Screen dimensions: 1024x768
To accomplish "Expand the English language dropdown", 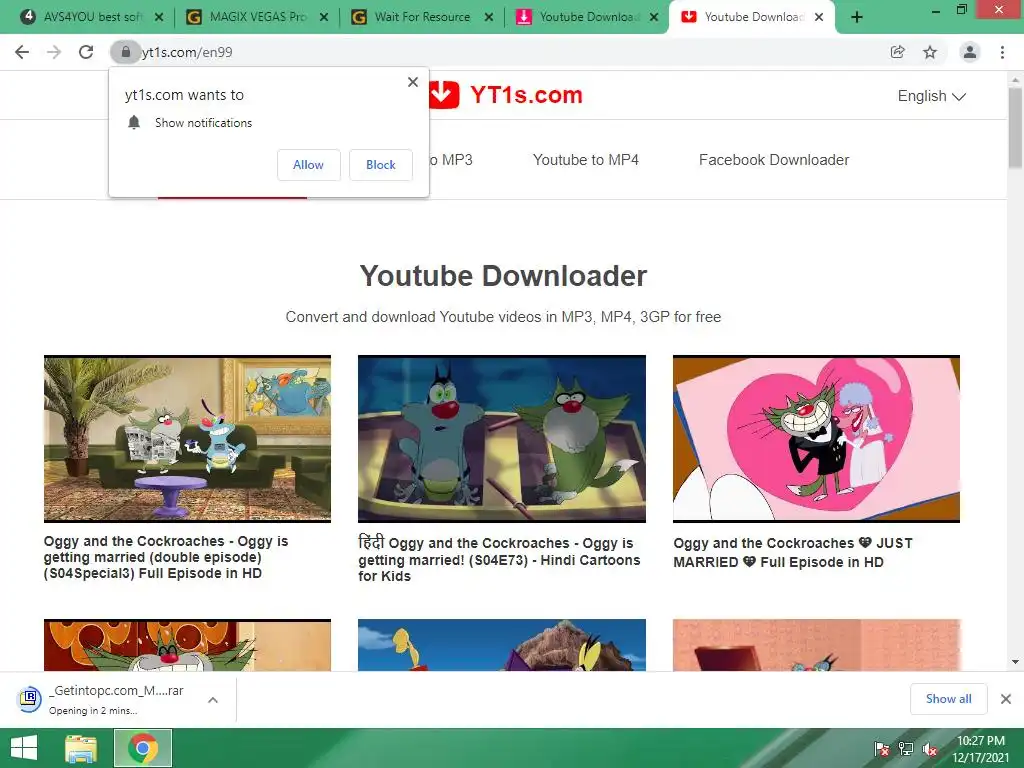I will coord(931,96).
